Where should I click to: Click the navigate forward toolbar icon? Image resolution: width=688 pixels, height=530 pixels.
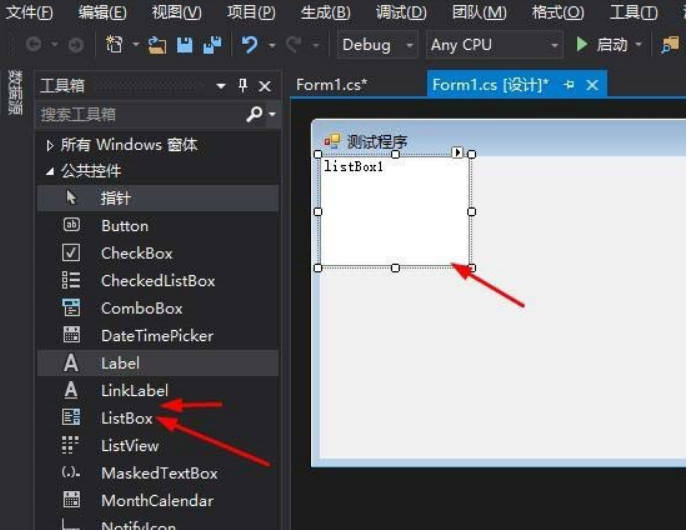(75, 45)
